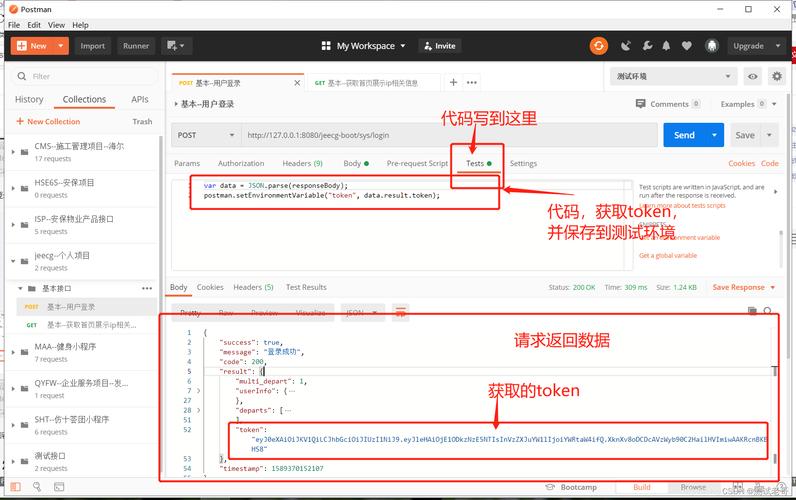Open the Send button dropdown arrow
Viewport: 796px width, 500px height.
714,135
